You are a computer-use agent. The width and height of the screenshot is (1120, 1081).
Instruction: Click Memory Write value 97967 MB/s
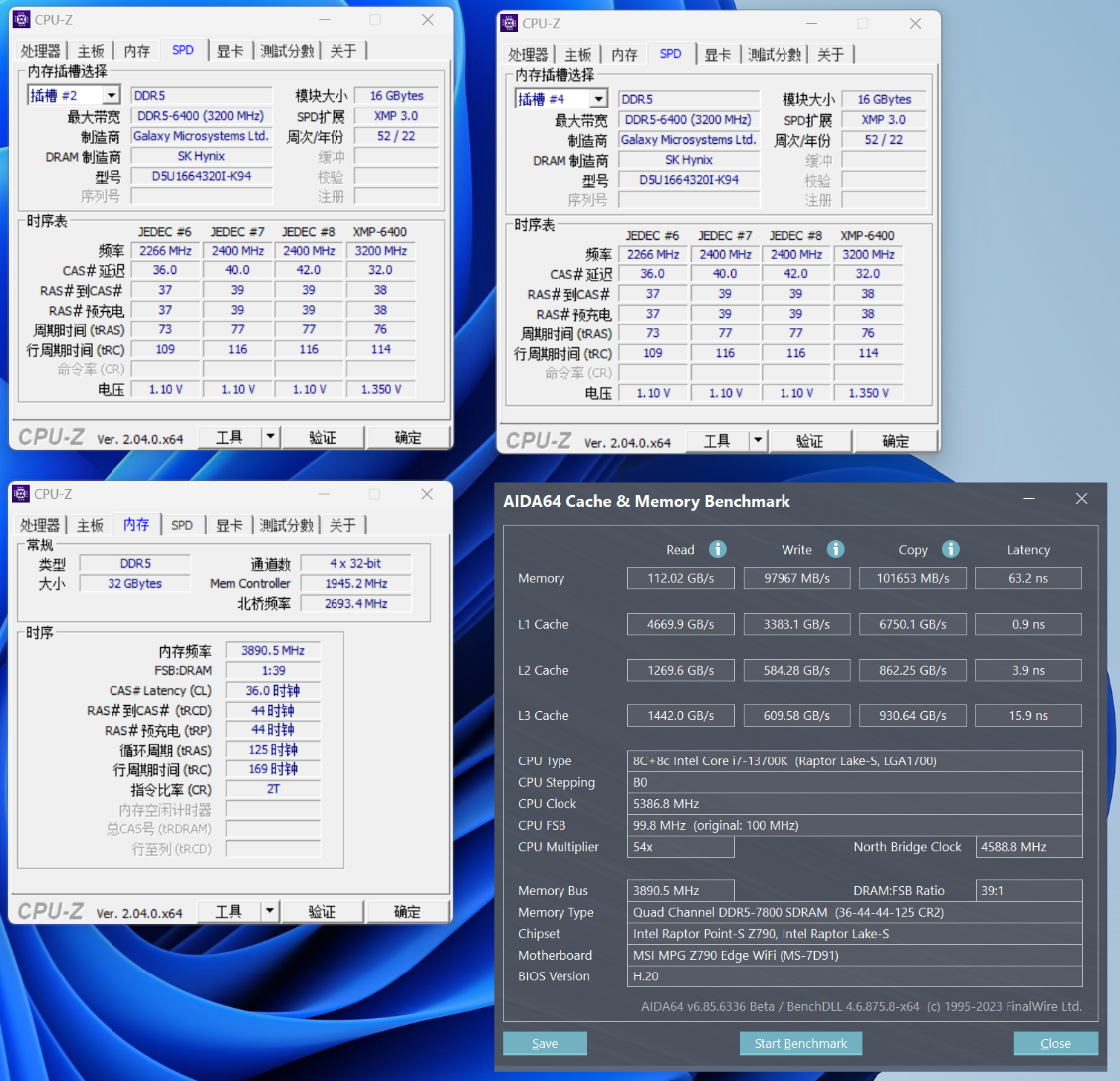point(797,578)
